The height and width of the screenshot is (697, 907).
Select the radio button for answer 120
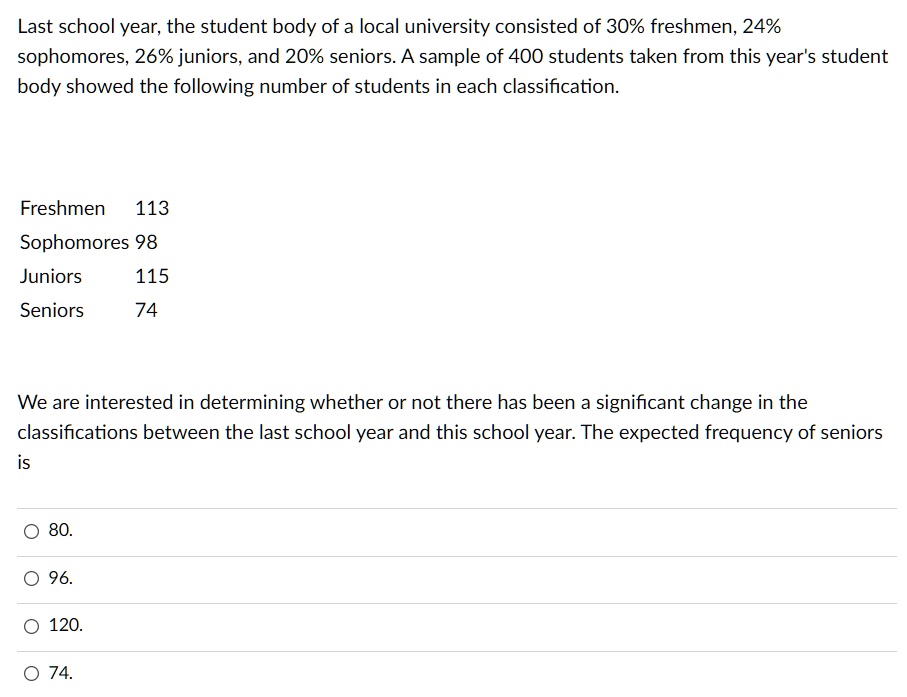31,625
